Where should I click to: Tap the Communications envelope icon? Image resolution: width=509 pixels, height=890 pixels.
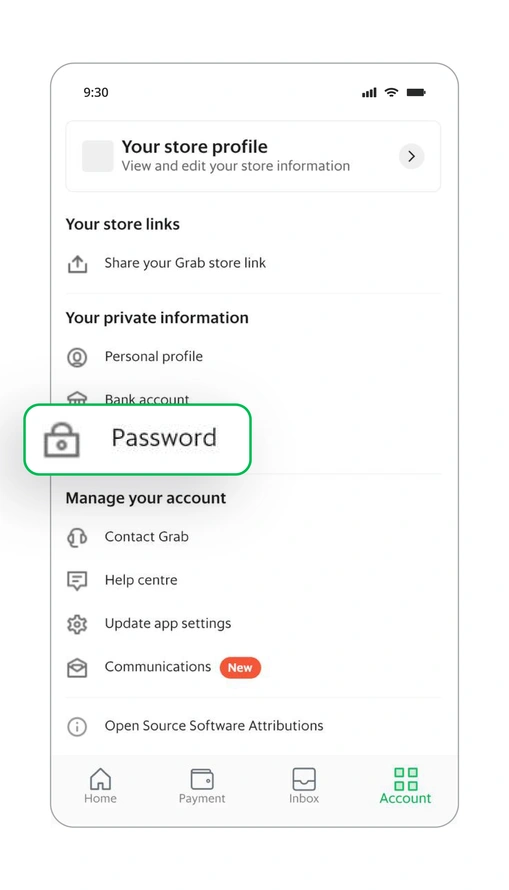coord(77,668)
